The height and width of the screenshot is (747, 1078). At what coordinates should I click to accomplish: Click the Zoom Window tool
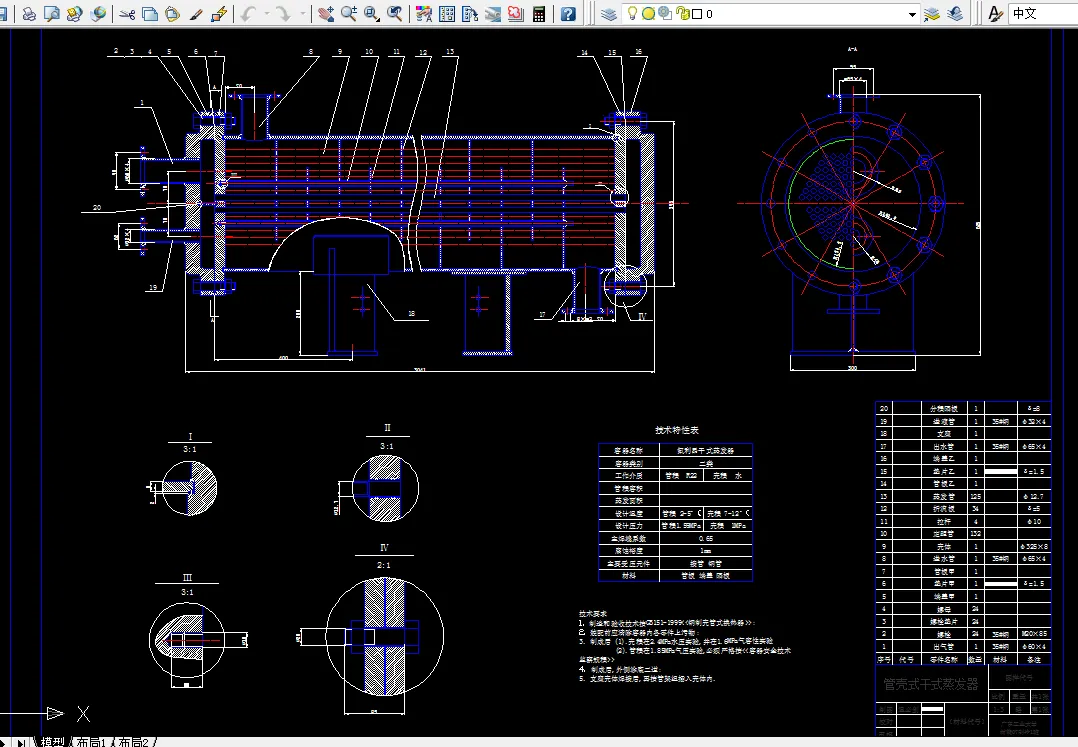point(372,13)
